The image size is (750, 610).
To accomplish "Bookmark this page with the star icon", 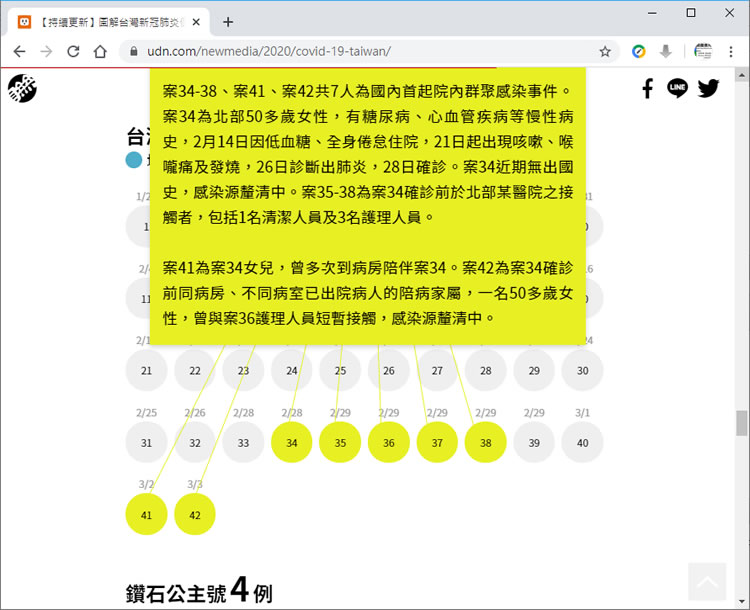I will pos(605,51).
